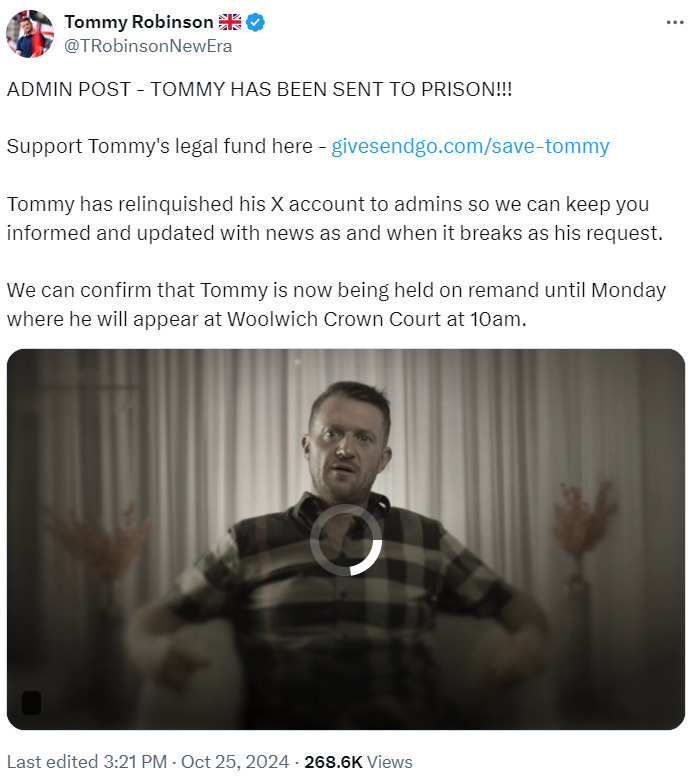
Task: Click the Woolwich Crown Court sentence
Action: (x=336, y=304)
